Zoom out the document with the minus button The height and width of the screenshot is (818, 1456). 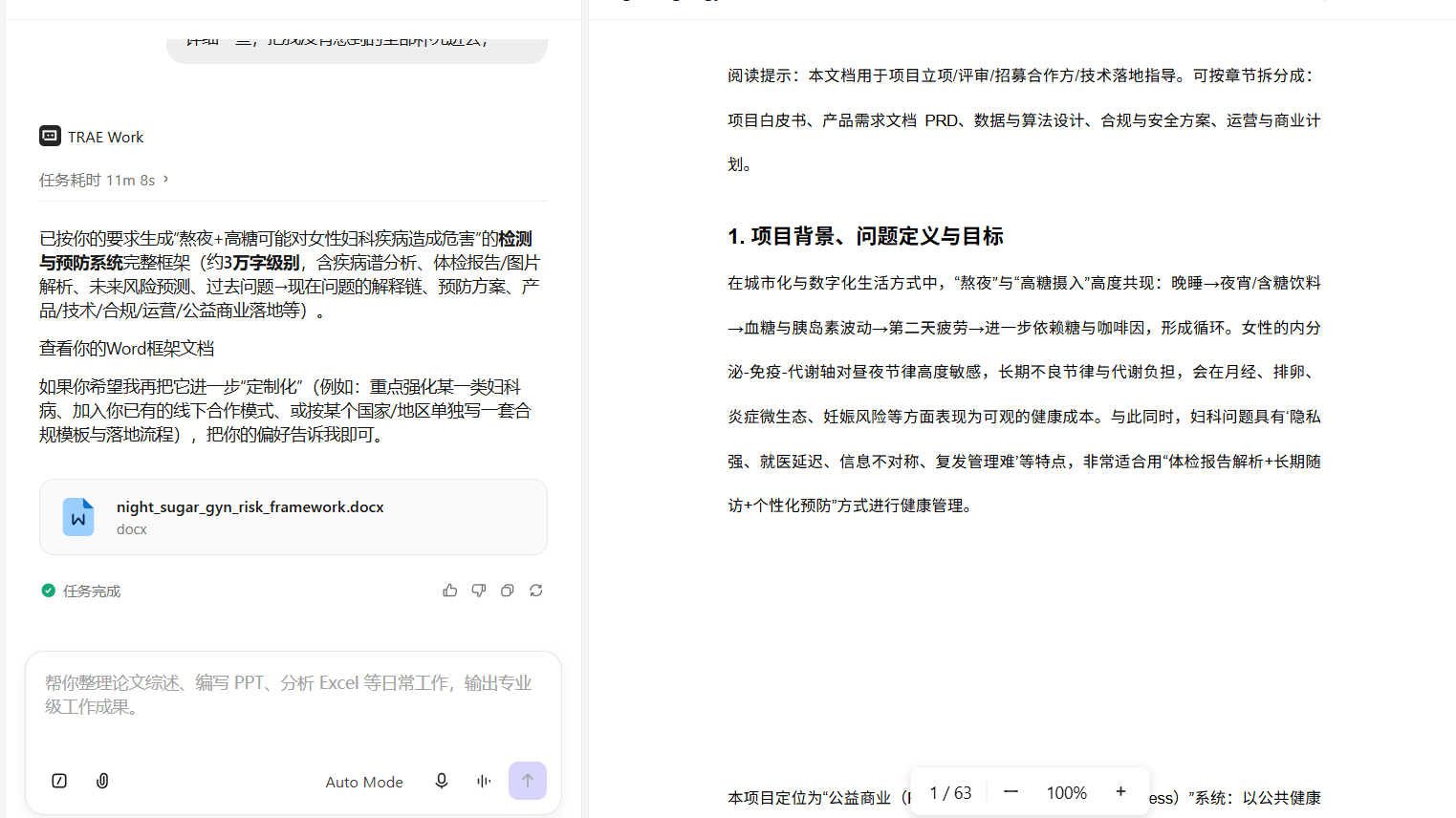click(x=1011, y=792)
